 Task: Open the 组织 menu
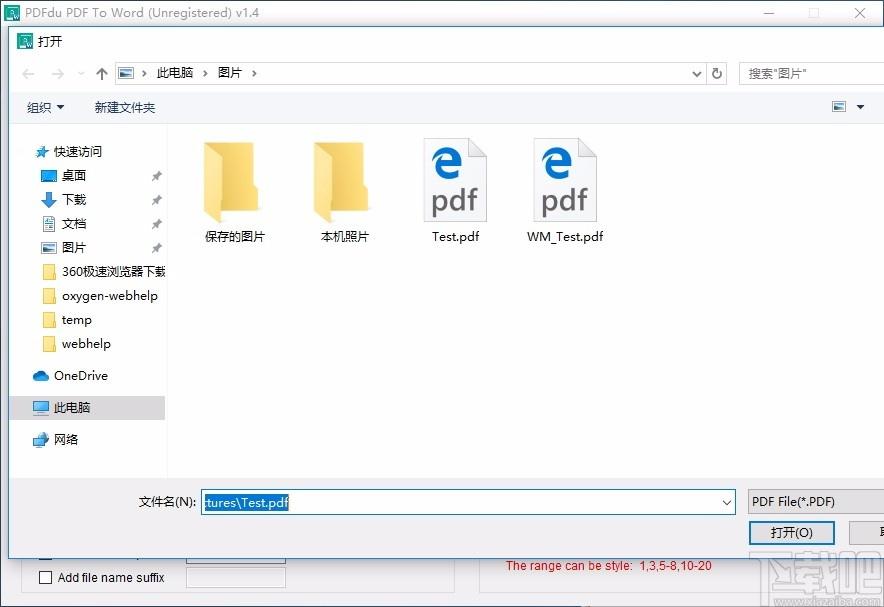tap(46, 107)
